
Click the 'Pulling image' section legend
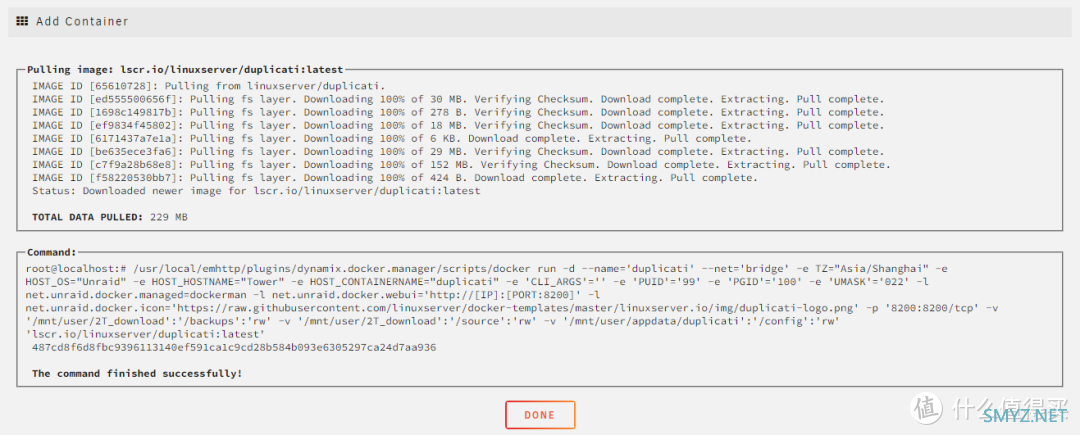[x=184, y=70]
